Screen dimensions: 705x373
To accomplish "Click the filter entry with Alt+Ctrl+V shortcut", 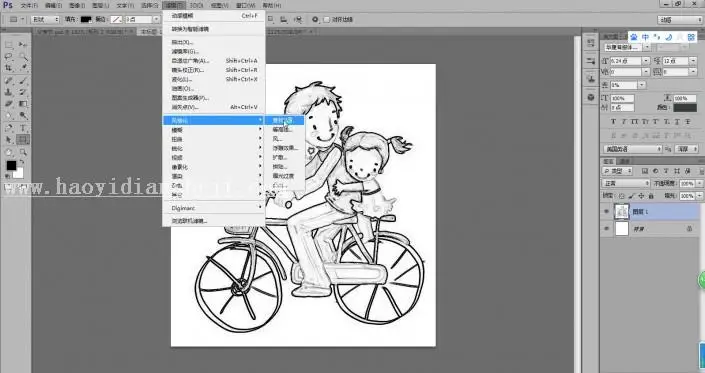I will [214, 107].
